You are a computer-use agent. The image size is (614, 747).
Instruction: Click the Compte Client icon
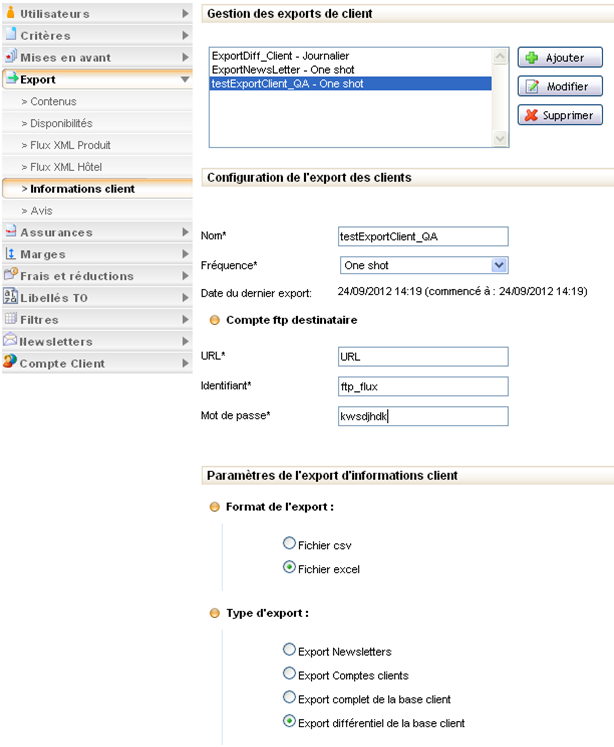[11, 363]
